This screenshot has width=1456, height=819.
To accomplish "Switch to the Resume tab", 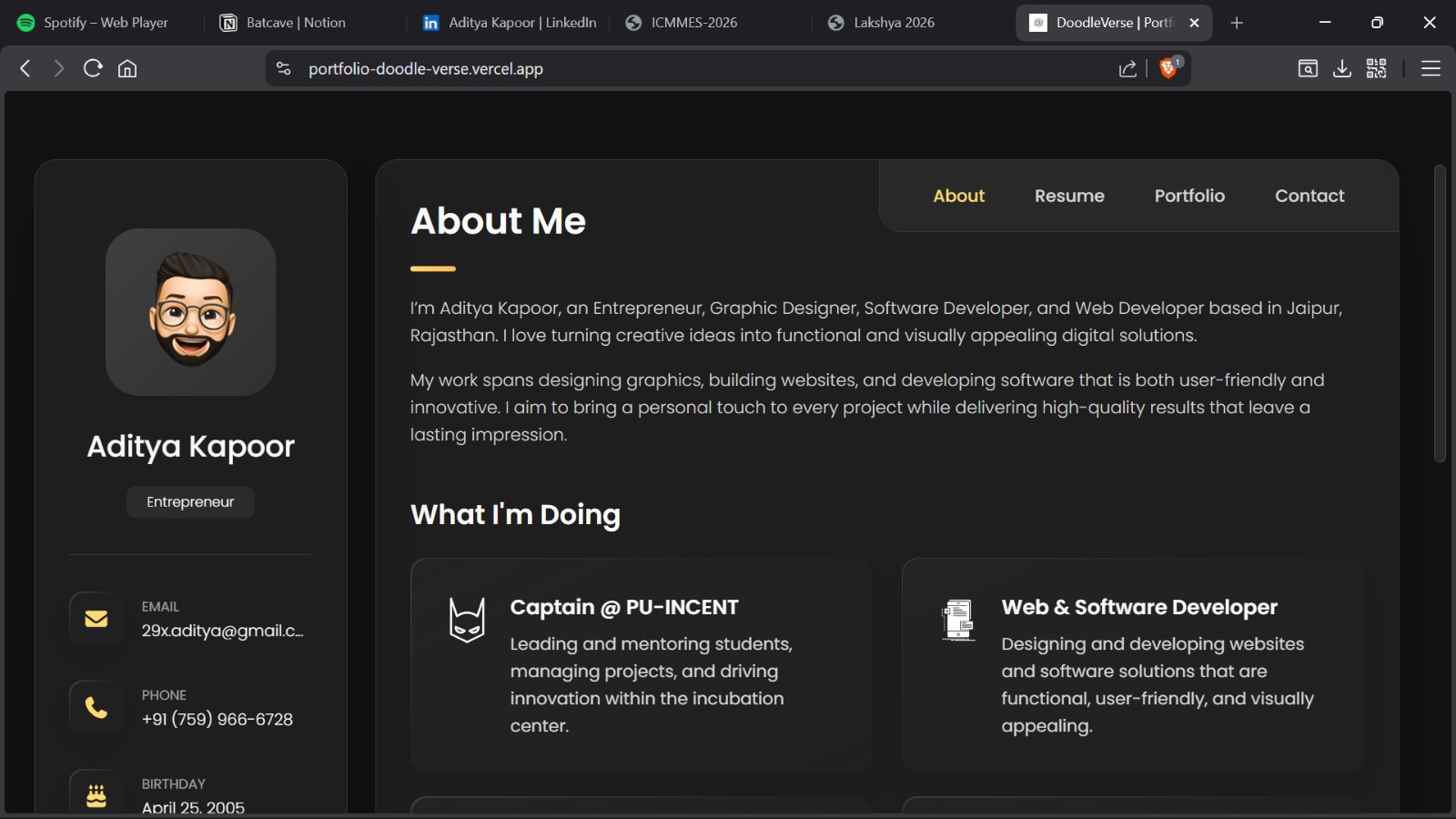I will coord(1069,196).
